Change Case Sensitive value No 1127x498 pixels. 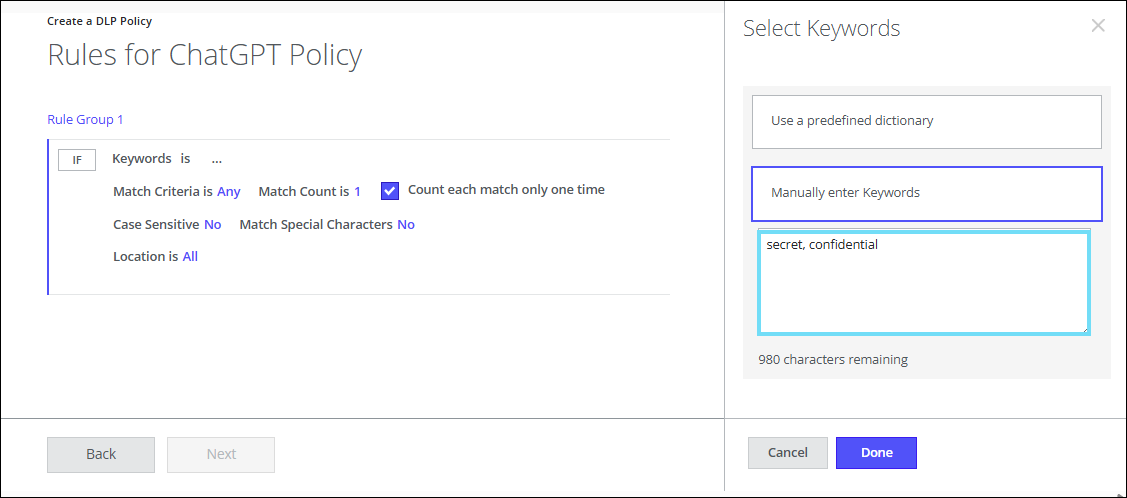(x=213, y=225)
